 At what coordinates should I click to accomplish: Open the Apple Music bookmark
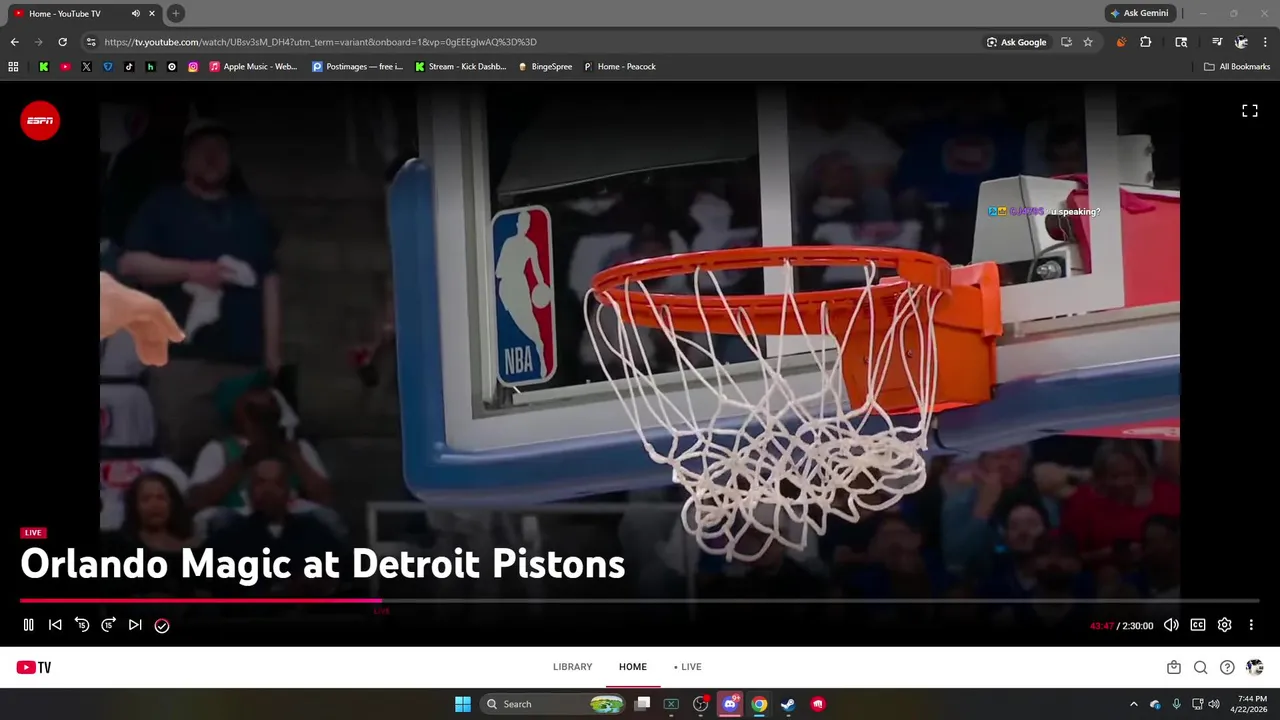(x=253, y=67)
